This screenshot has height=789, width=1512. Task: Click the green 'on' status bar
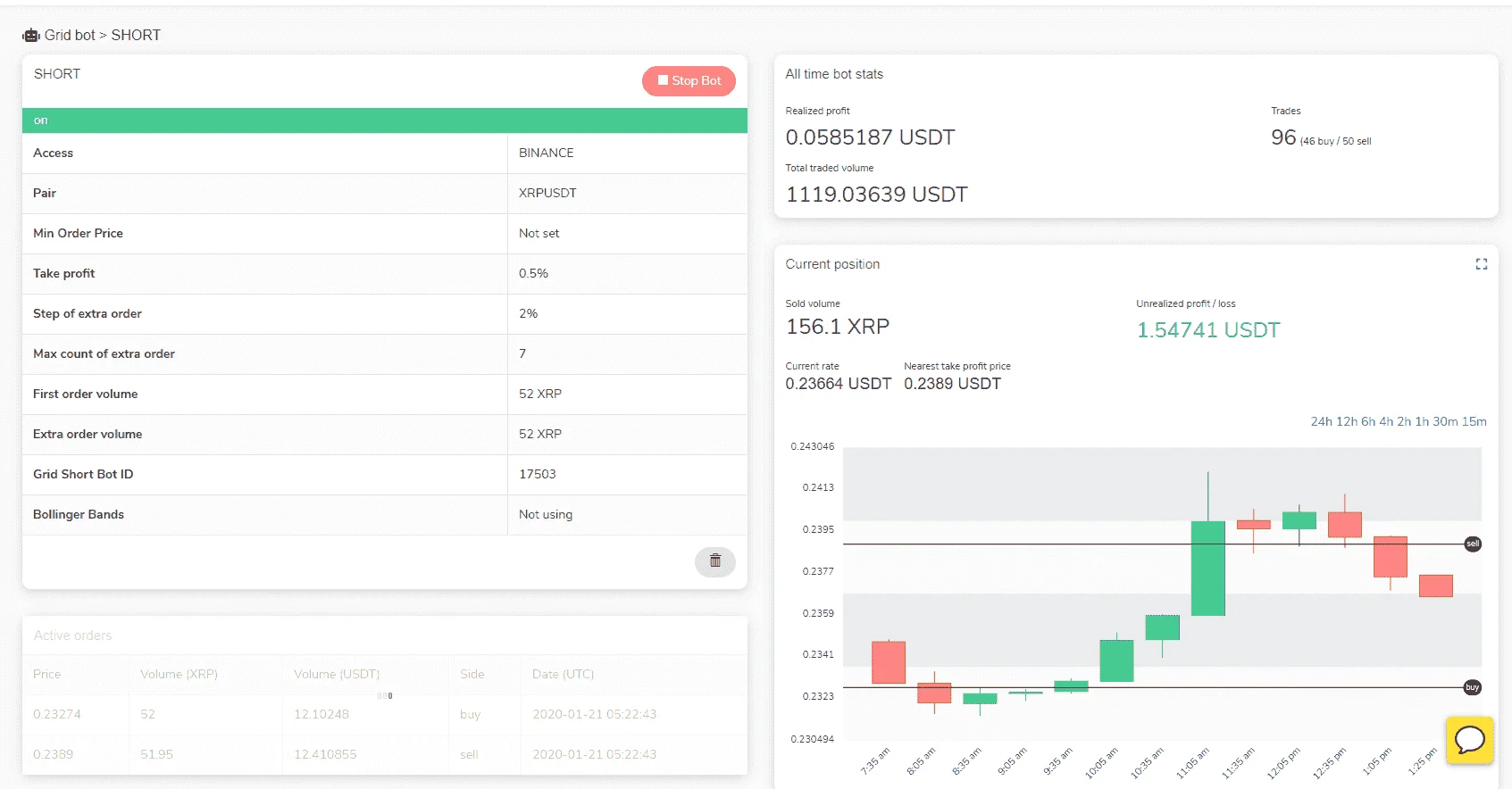point(385,120)
